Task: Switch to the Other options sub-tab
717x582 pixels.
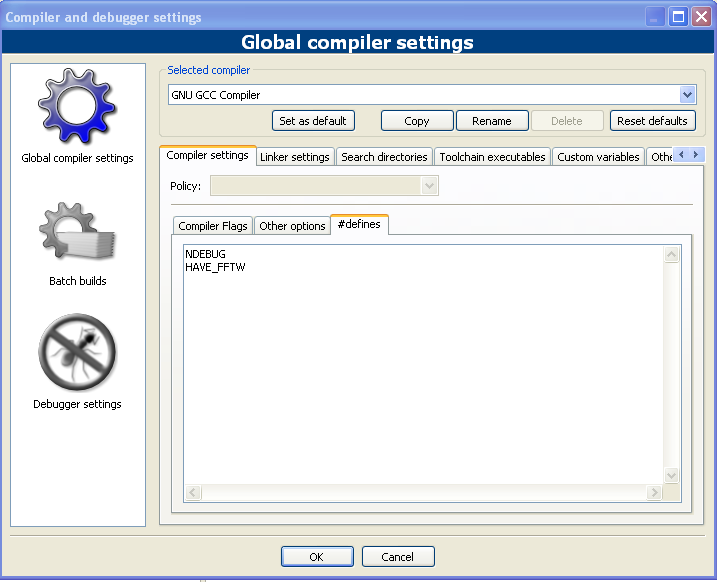Action: click(x=292, y=226)
